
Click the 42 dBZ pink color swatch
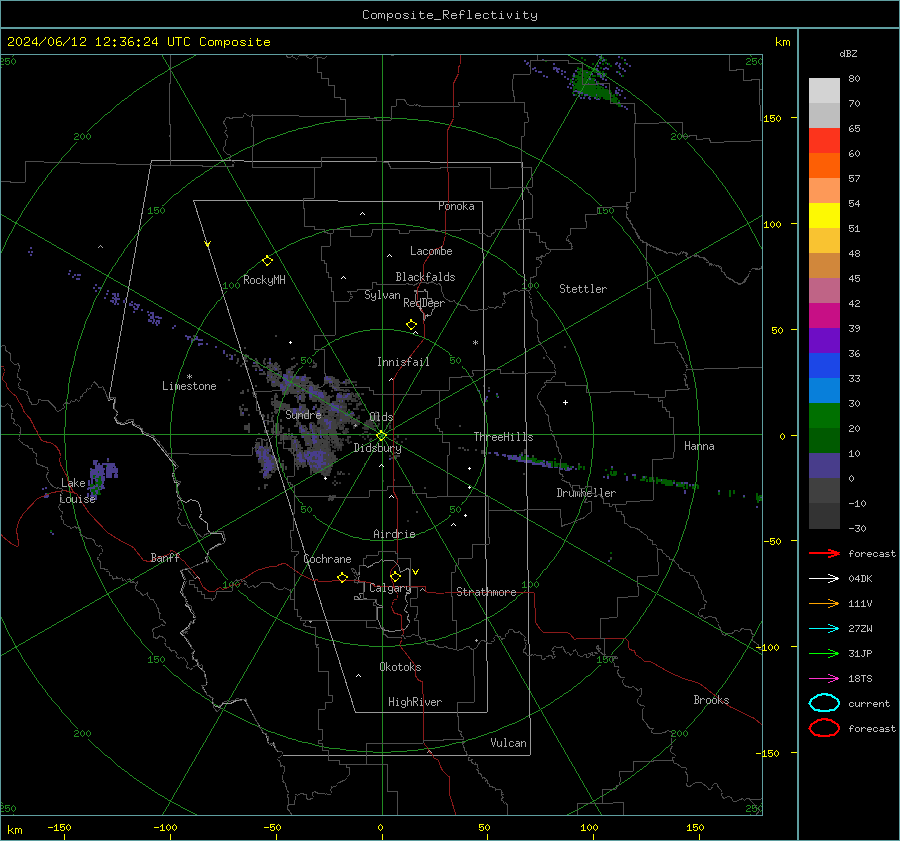pos(824,290)
